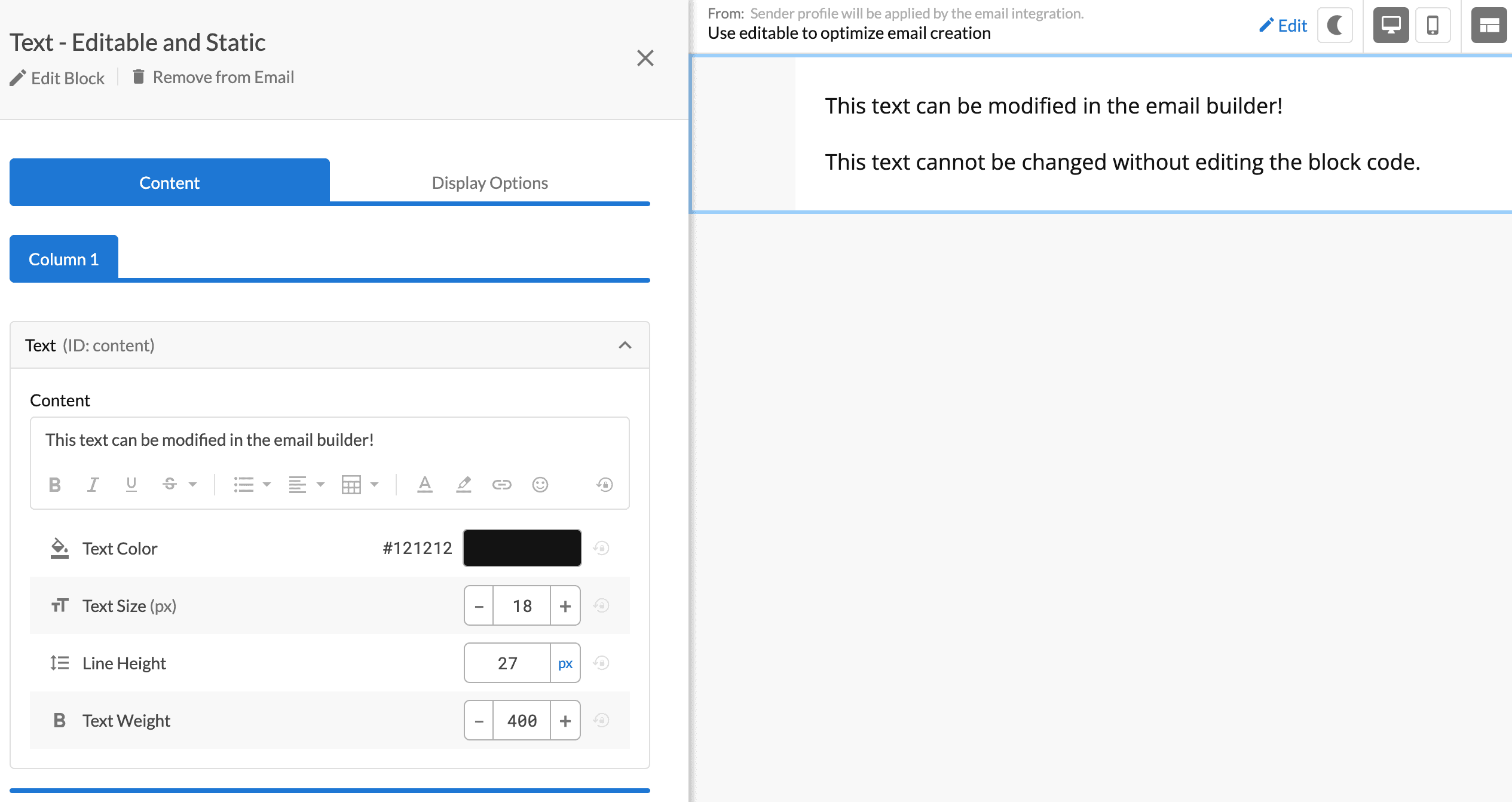The image size is (1512, 802).
Task: Insert a table in the content
Action: coord(351,485)
